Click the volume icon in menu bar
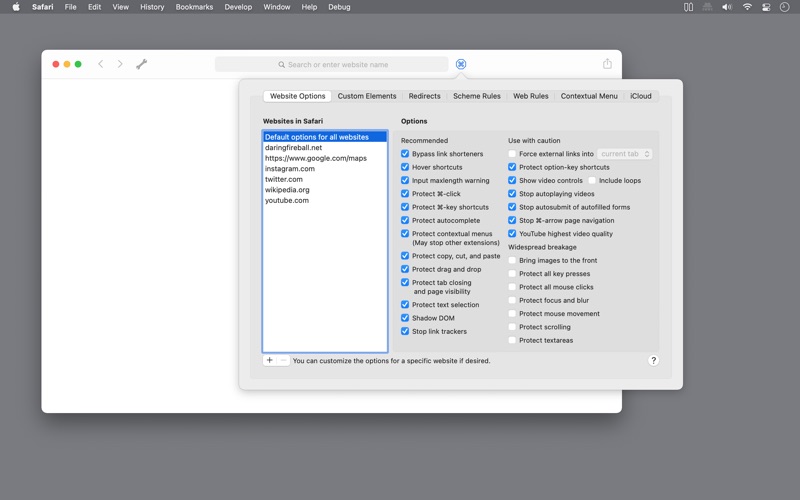This screenshot has height=500, width=800. coord(727,7)
